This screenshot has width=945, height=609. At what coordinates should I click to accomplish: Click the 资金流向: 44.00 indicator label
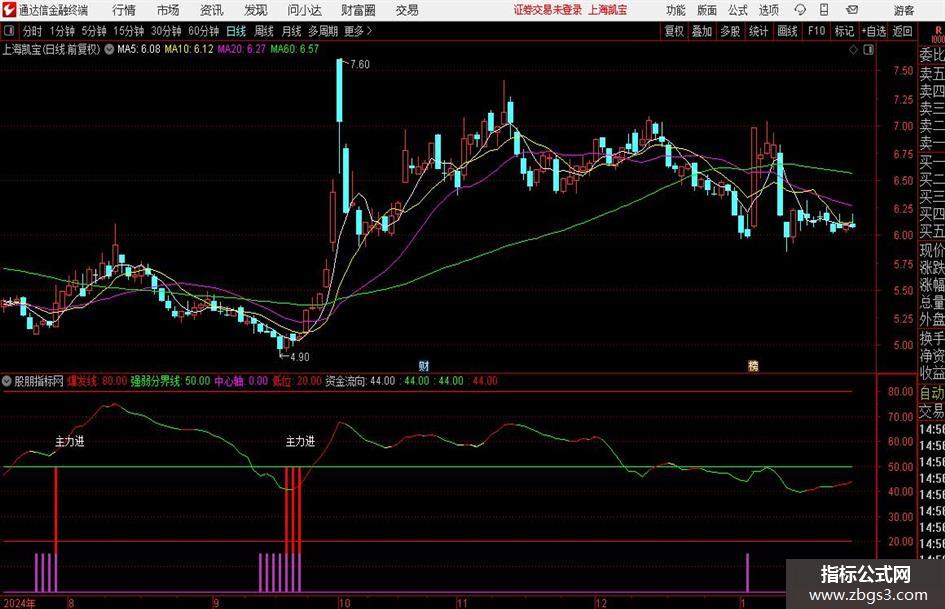point(360,381)
